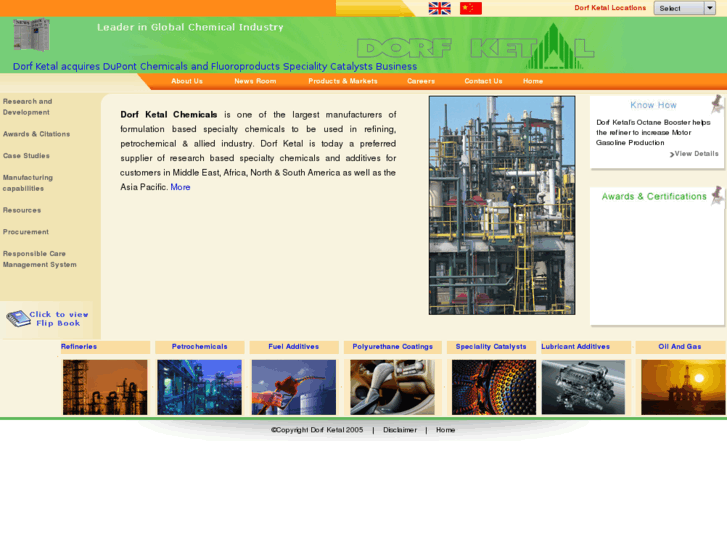Click the Dorf Ketal Locations label
This screenshot has width=727, height=545.
tap(610, 8)
